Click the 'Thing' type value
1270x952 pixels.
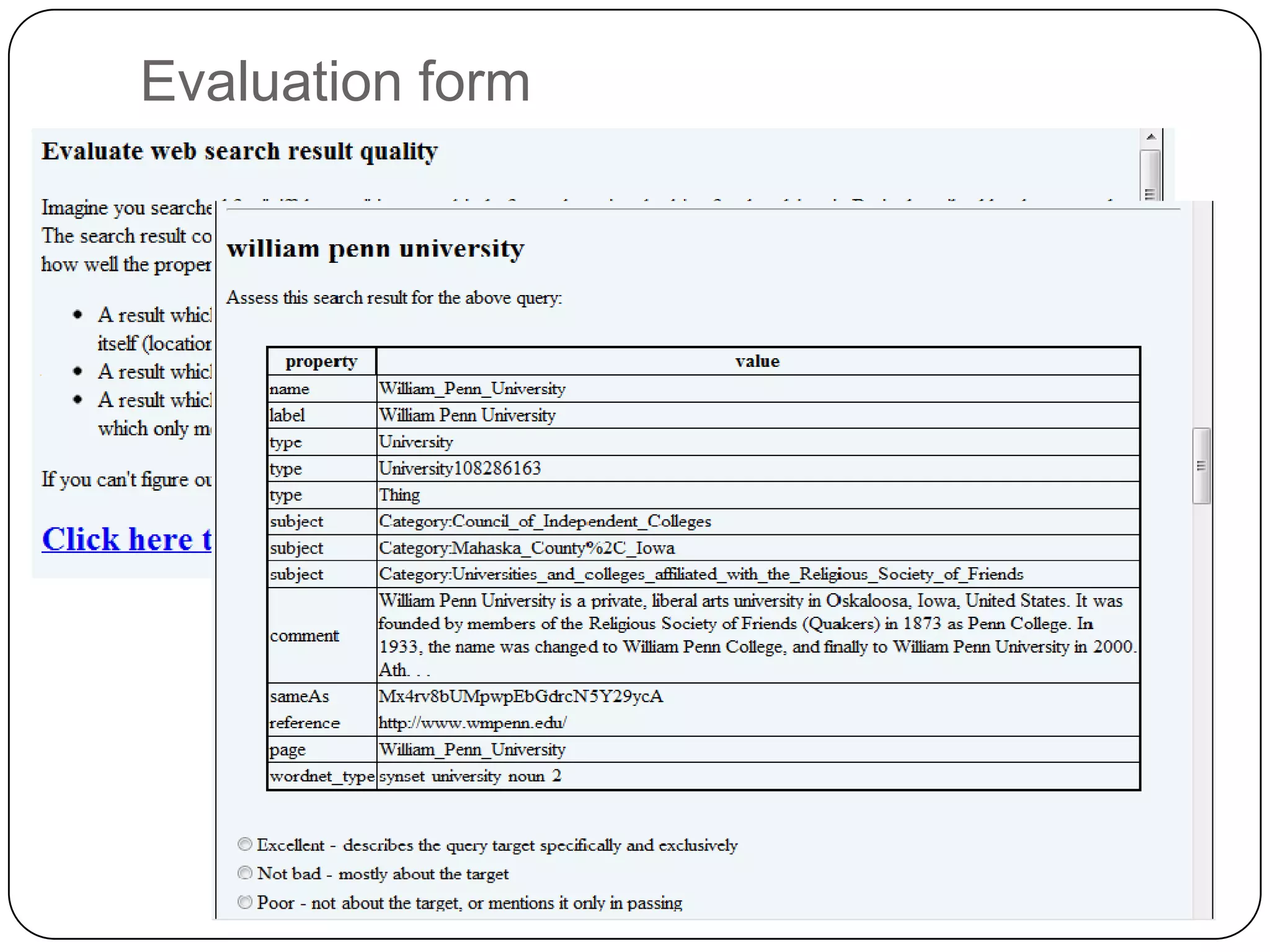click(x=399, y=495)
